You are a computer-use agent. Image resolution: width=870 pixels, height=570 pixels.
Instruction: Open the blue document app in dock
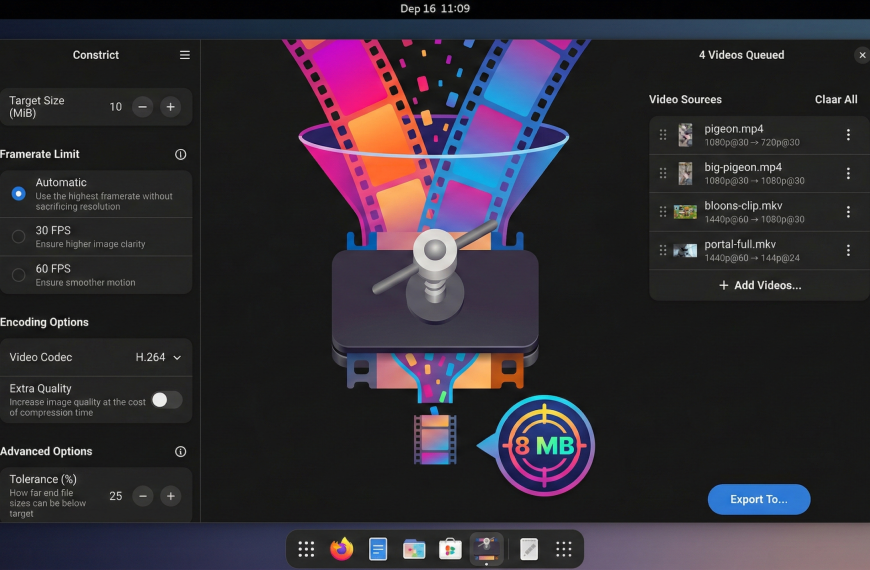point(378,549)
